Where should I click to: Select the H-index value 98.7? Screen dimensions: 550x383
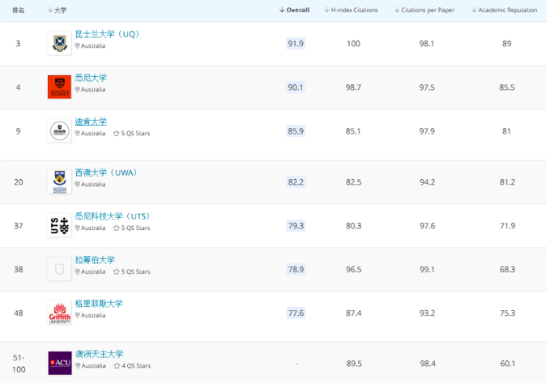pos(354,87)
